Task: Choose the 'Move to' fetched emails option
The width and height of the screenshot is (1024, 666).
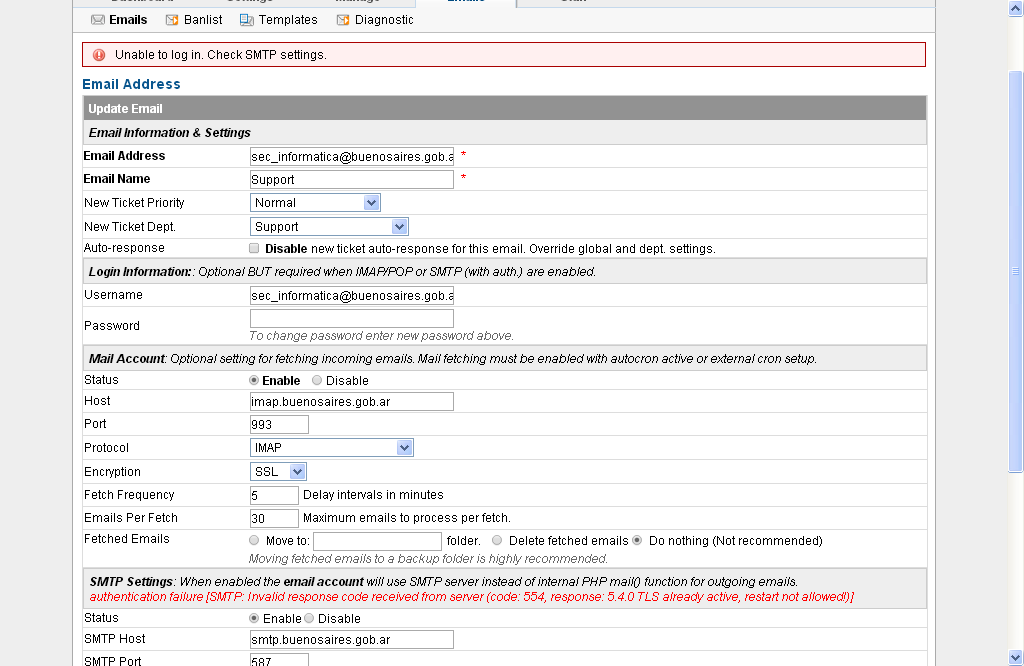Action: [254, 540]
